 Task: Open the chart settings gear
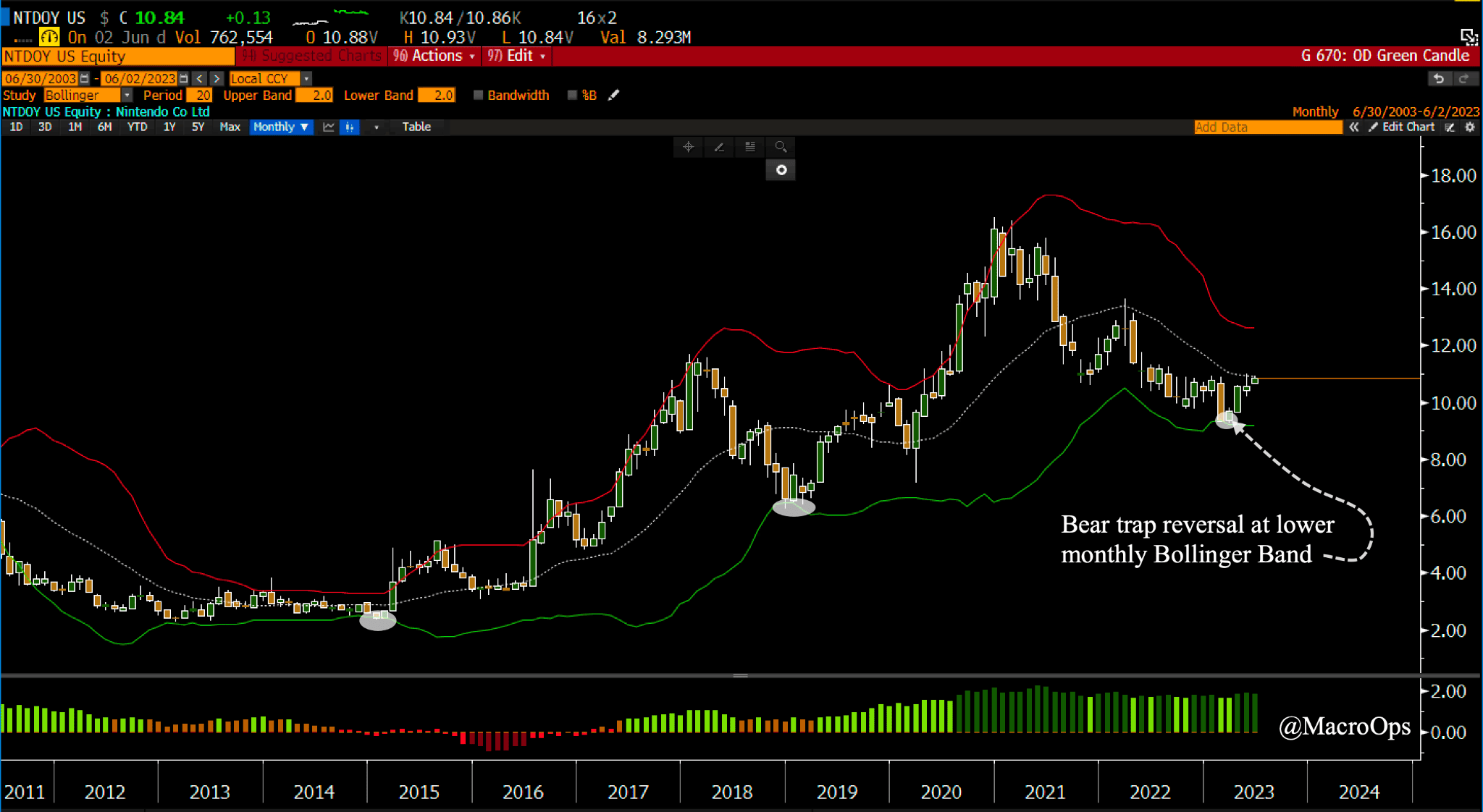(1470, 127)
